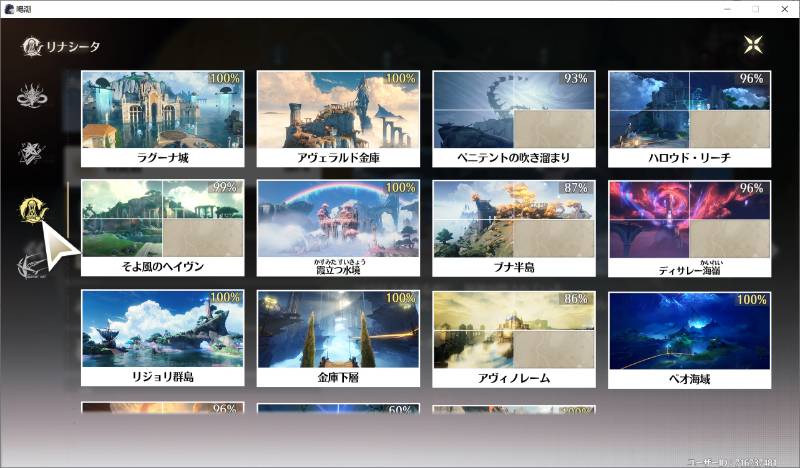Click the 86% progress on アヴィノレーム
Viewport: 800px width, 468px height.
(x=576, y=299)
